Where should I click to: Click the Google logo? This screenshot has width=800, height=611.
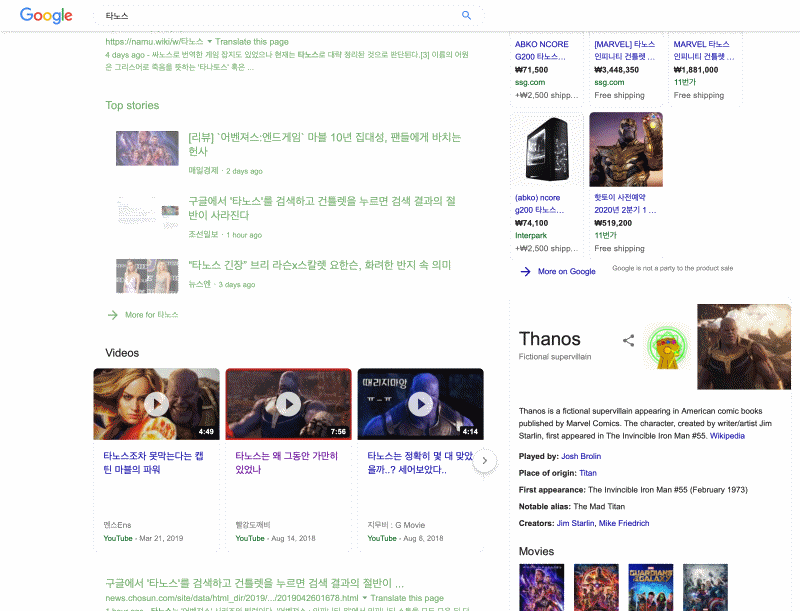[x=46, y=15]
